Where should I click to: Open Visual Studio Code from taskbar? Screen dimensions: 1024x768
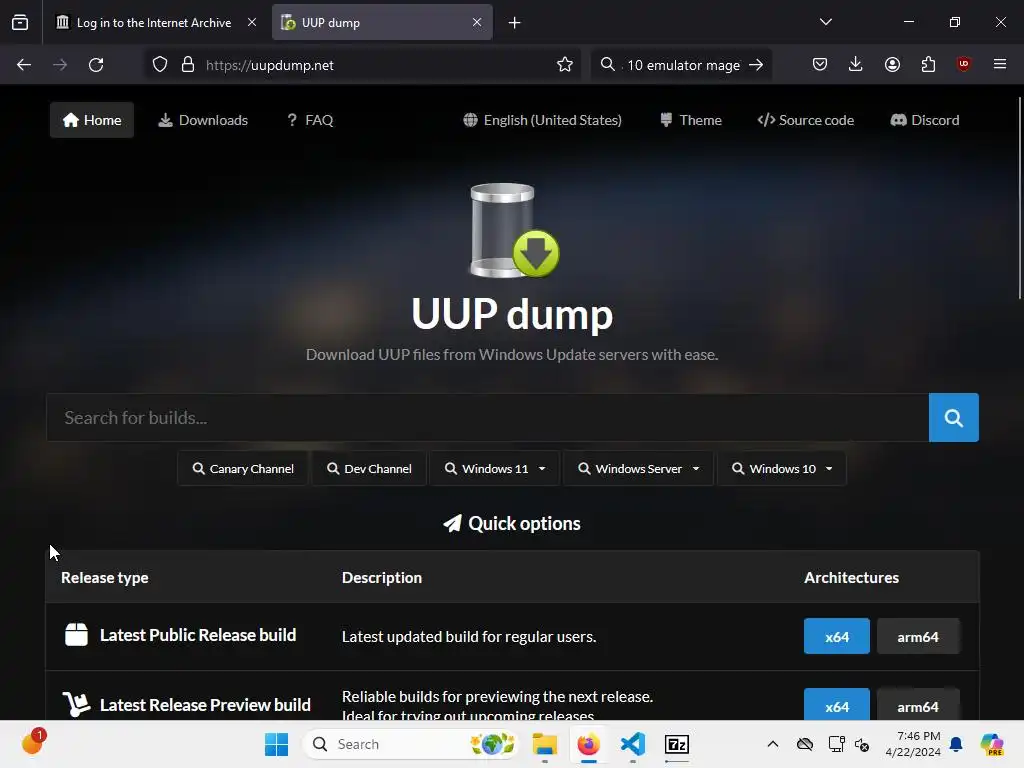point(632,744)
